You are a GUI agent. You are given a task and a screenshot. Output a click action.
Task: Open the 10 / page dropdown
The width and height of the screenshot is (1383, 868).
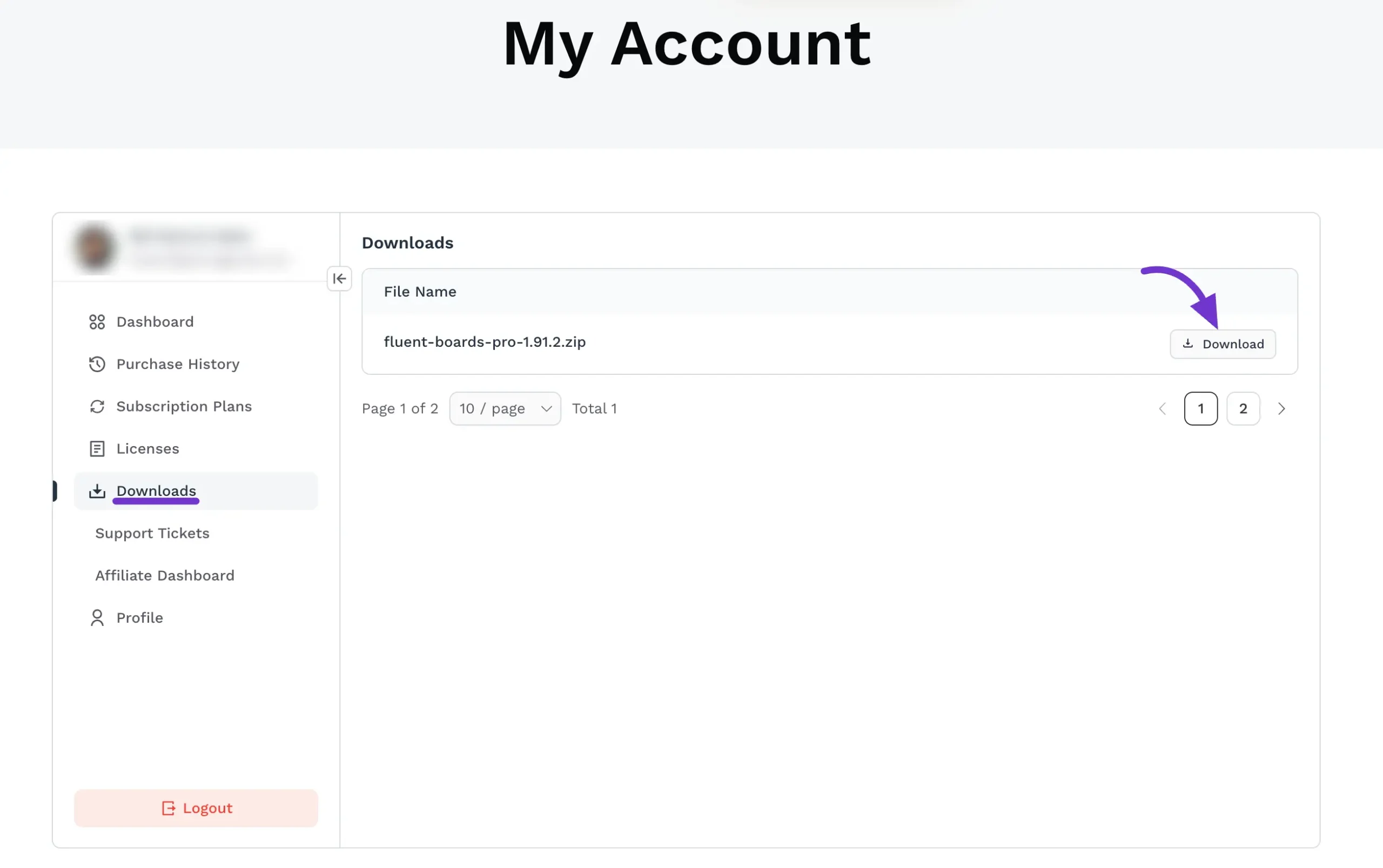coord(505,409)
